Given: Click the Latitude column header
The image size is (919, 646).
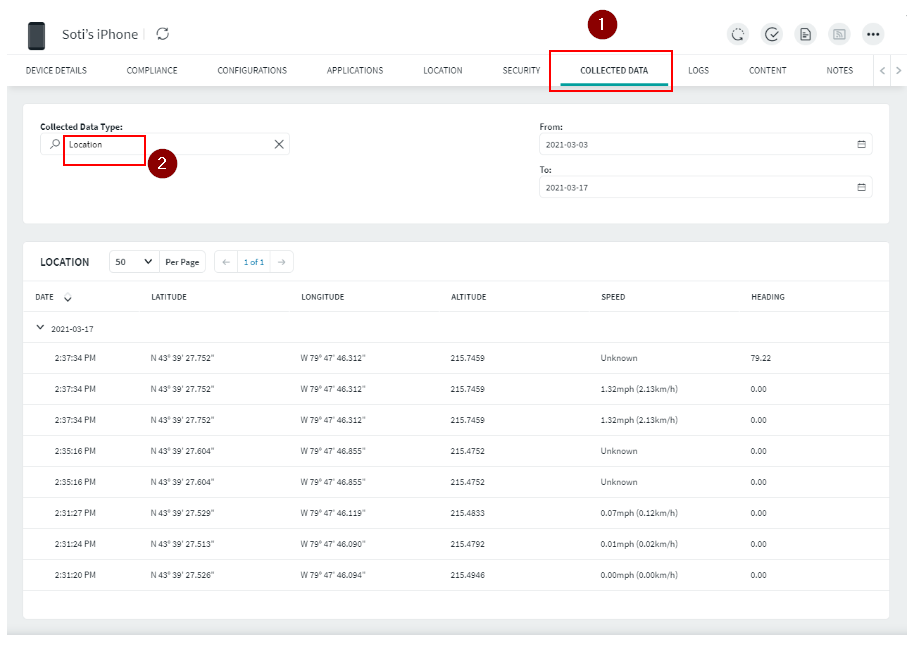Looking at the screenshot, I should coord(169,297).
